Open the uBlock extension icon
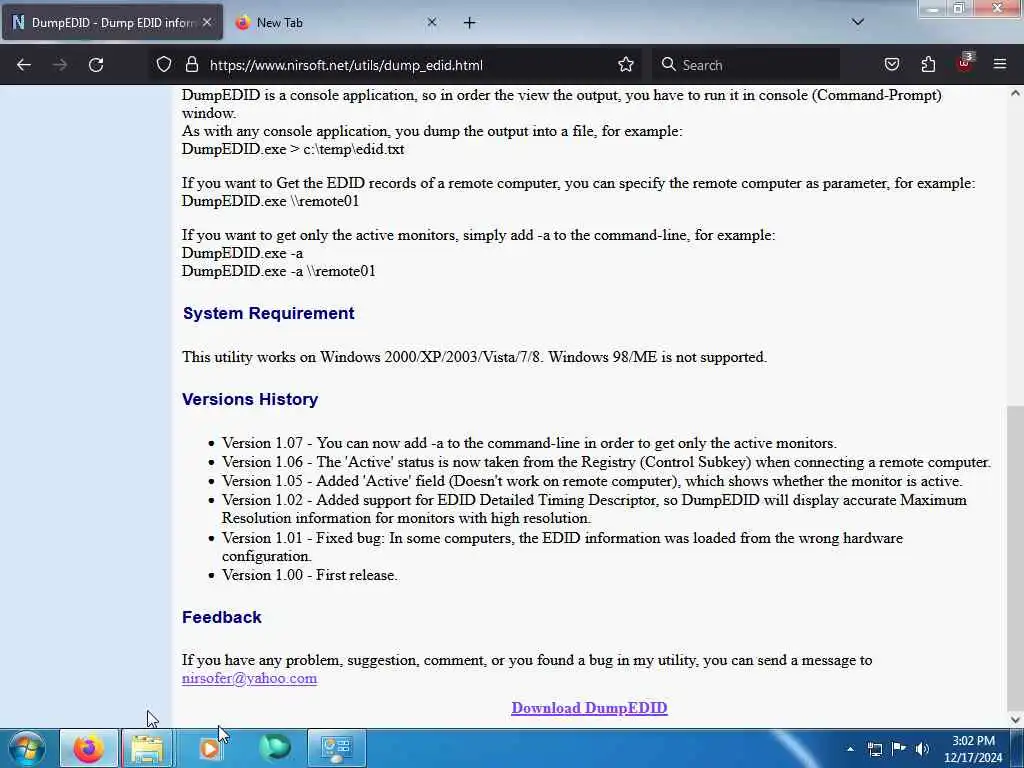Screen dimensions: 1024x768 click(x=965, y=63)
